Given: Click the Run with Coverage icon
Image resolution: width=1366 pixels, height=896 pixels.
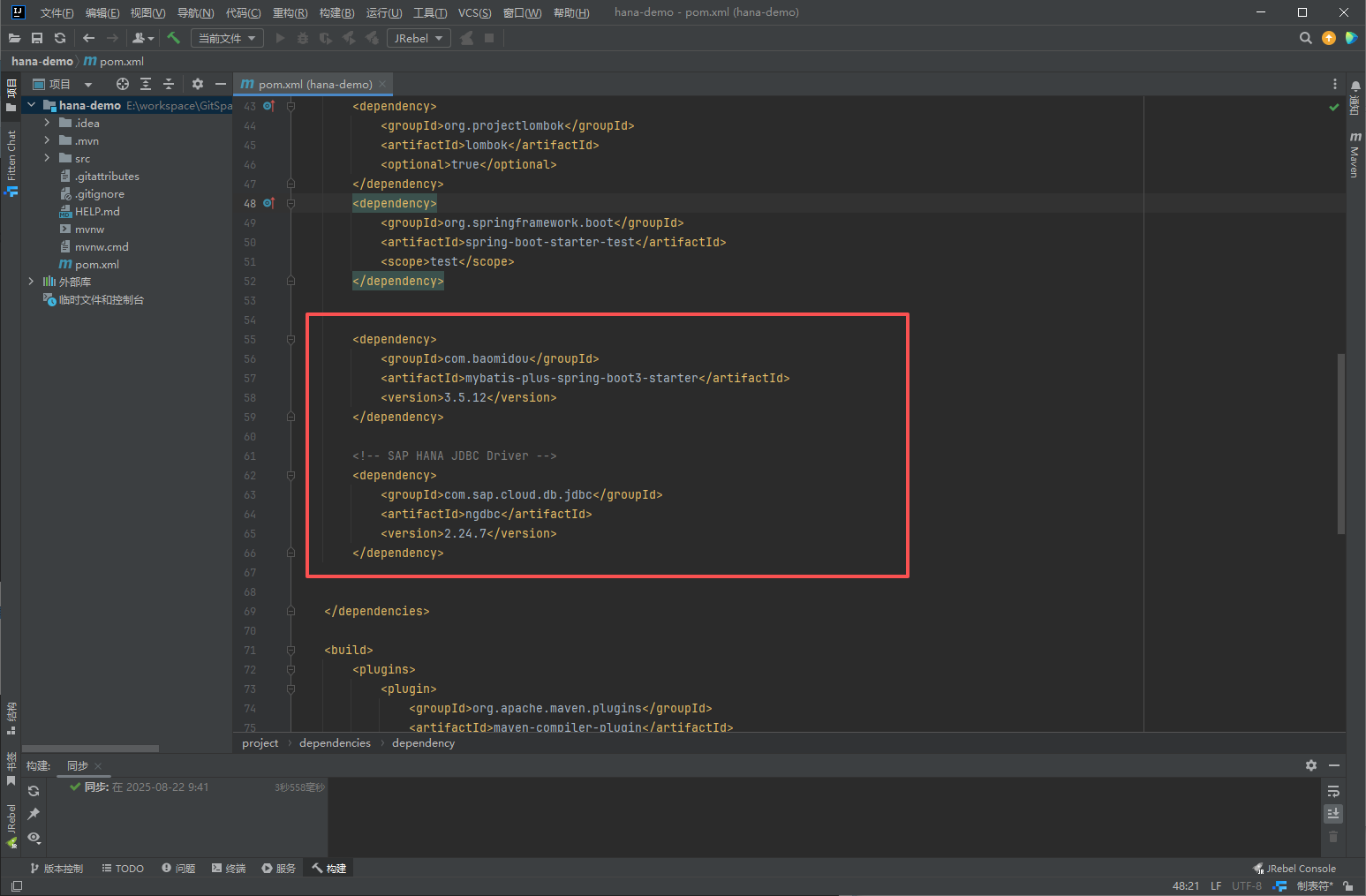Looking at the screenshot, I should (326, 38).
